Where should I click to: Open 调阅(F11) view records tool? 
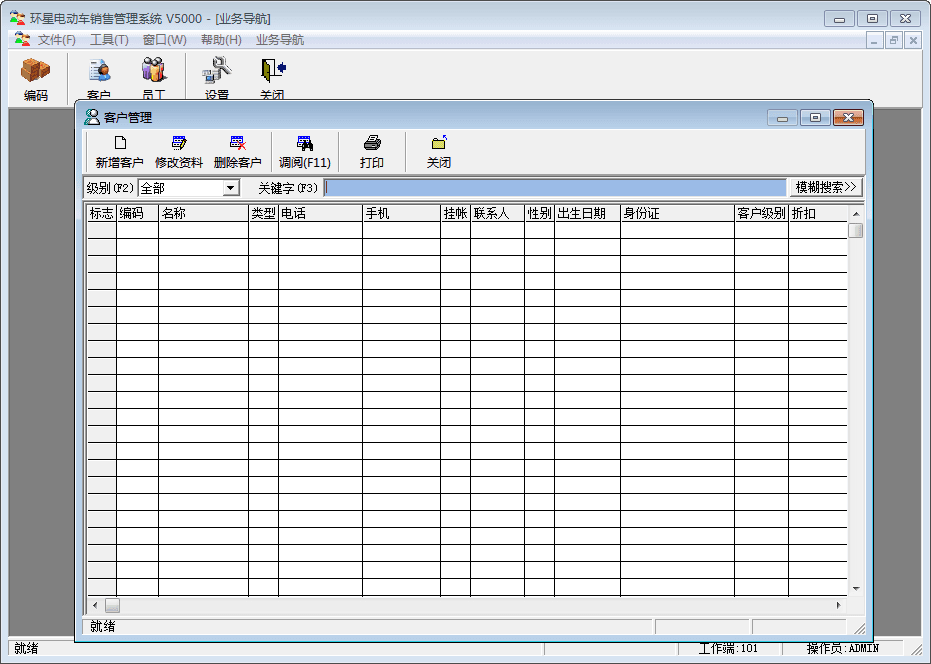pos(304,144)
